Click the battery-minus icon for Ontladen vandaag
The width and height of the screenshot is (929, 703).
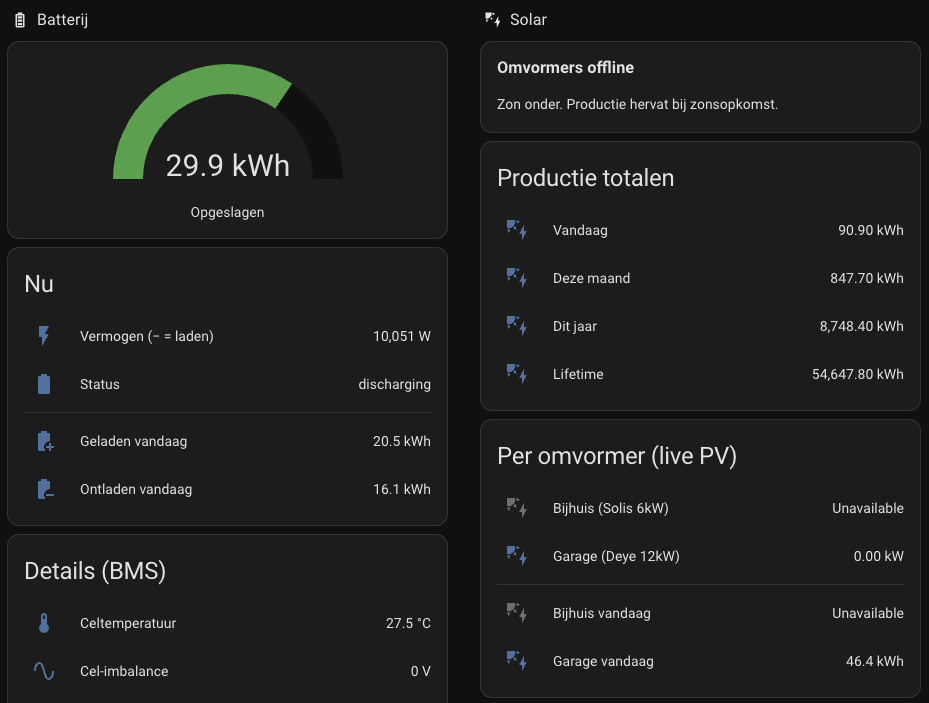tap(45, 489)
